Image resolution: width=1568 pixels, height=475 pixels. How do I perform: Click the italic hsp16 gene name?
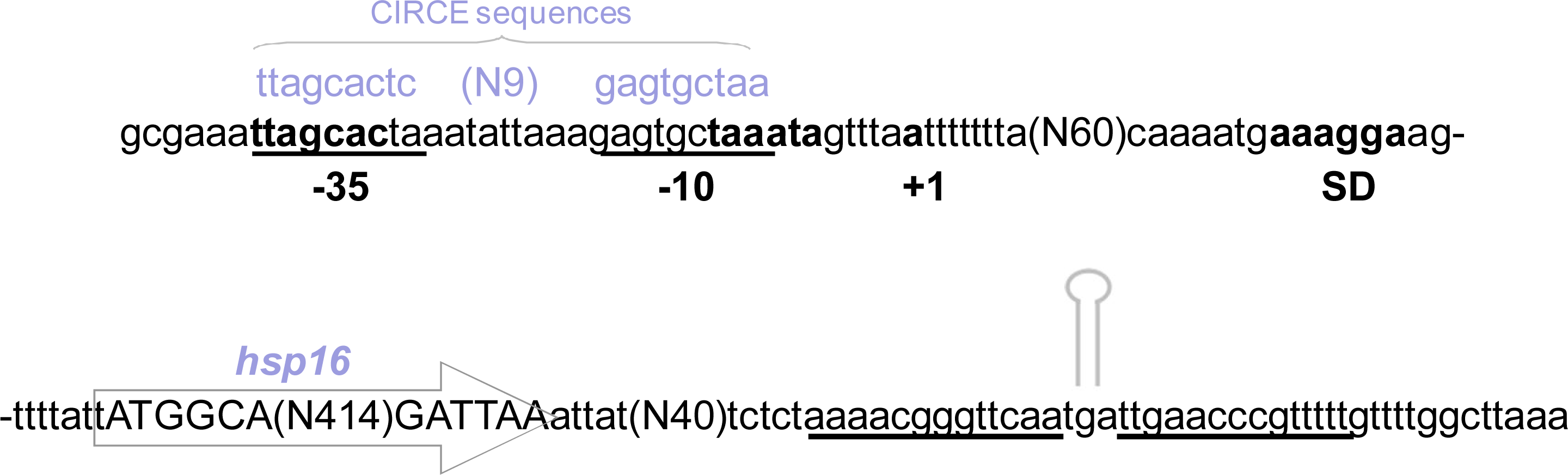pos(293,361)
